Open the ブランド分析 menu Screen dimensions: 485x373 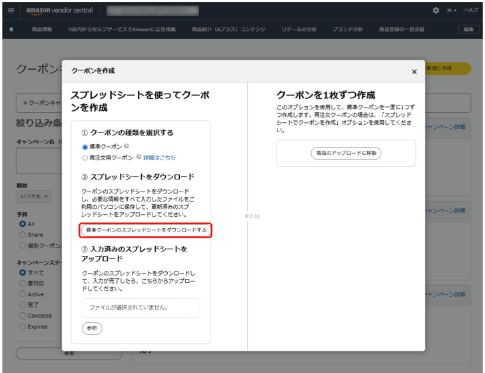point(348,29)
